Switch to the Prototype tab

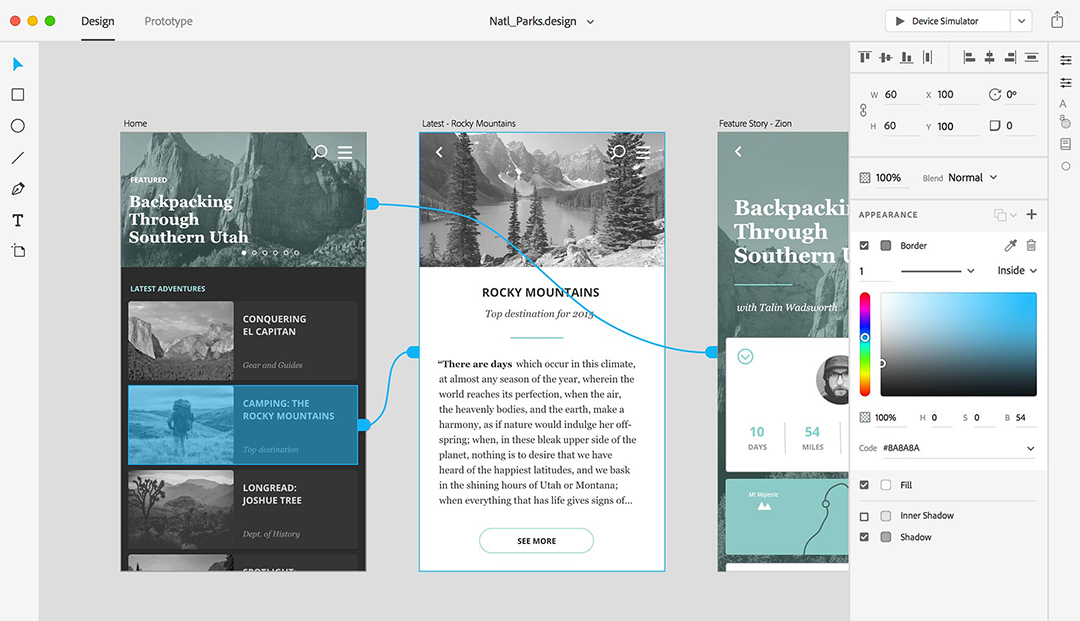pos(169,21)
